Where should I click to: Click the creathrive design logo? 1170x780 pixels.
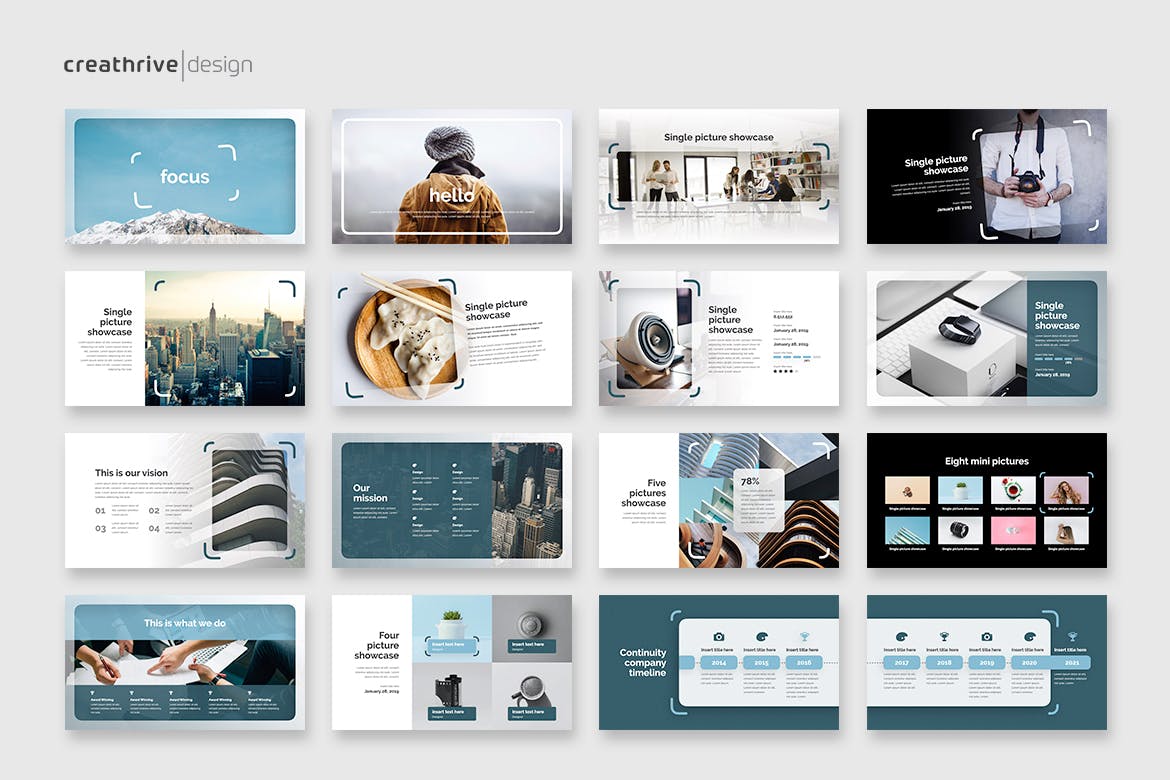pyautogui.click(x=158, y=66)
